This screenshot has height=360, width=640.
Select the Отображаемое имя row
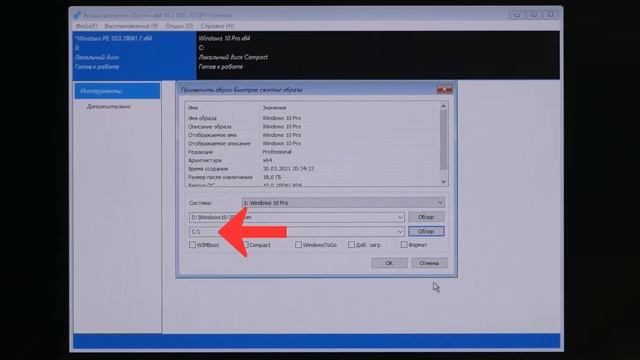(312, 135)
